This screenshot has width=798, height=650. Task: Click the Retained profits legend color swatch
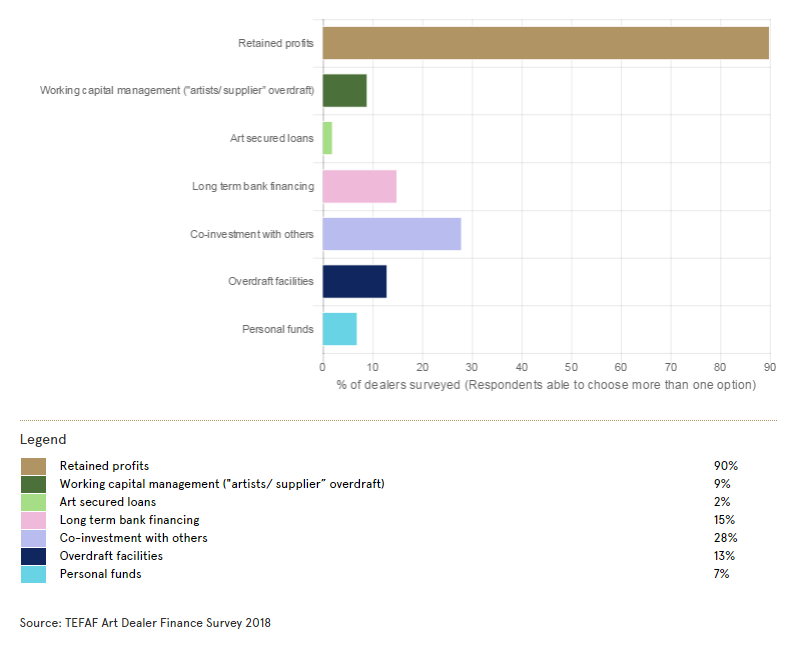pos(33,466)
